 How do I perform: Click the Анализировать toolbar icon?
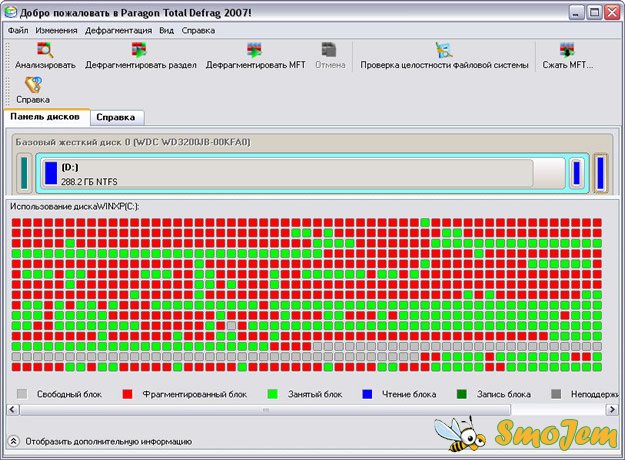coord(45,50)
